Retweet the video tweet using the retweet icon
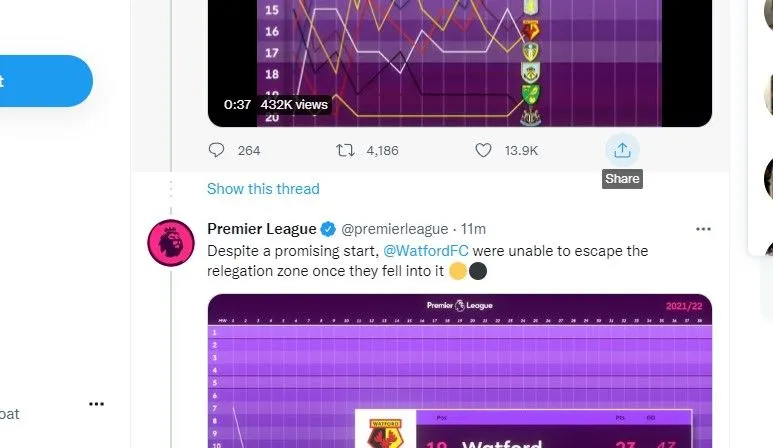The image size is (773, 448). (x=345, y=150)
